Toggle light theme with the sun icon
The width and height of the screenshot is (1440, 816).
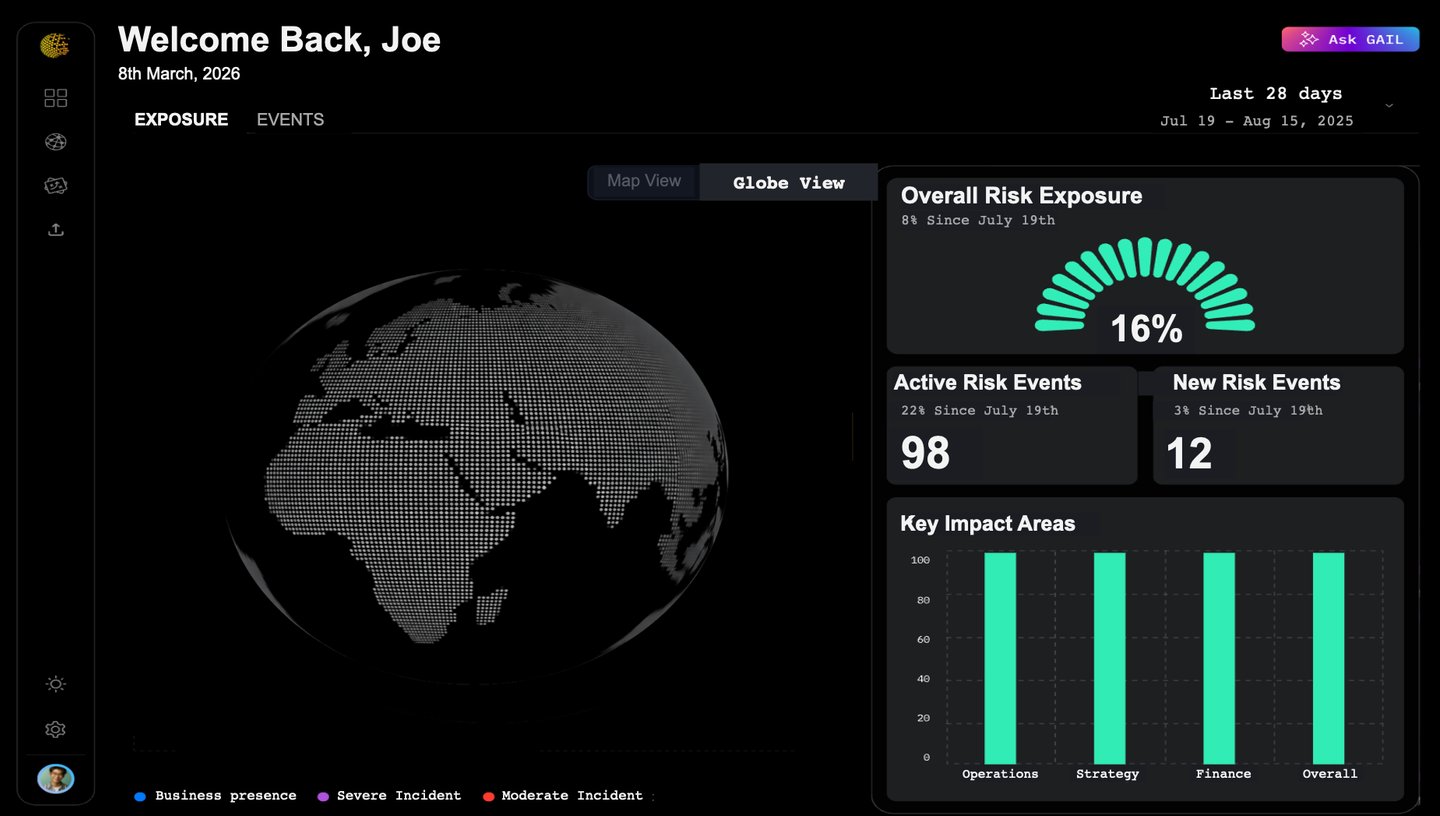point(56,684)
